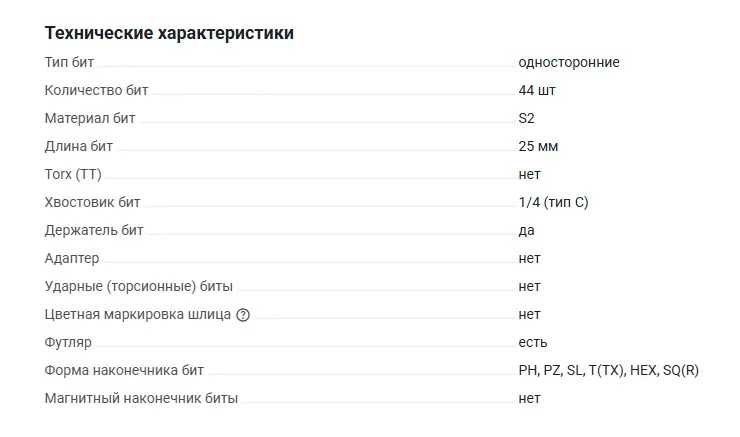Screen dimensions: 740x437
Task: Select the Длина бит label
Action: click(x=79, y=146)
